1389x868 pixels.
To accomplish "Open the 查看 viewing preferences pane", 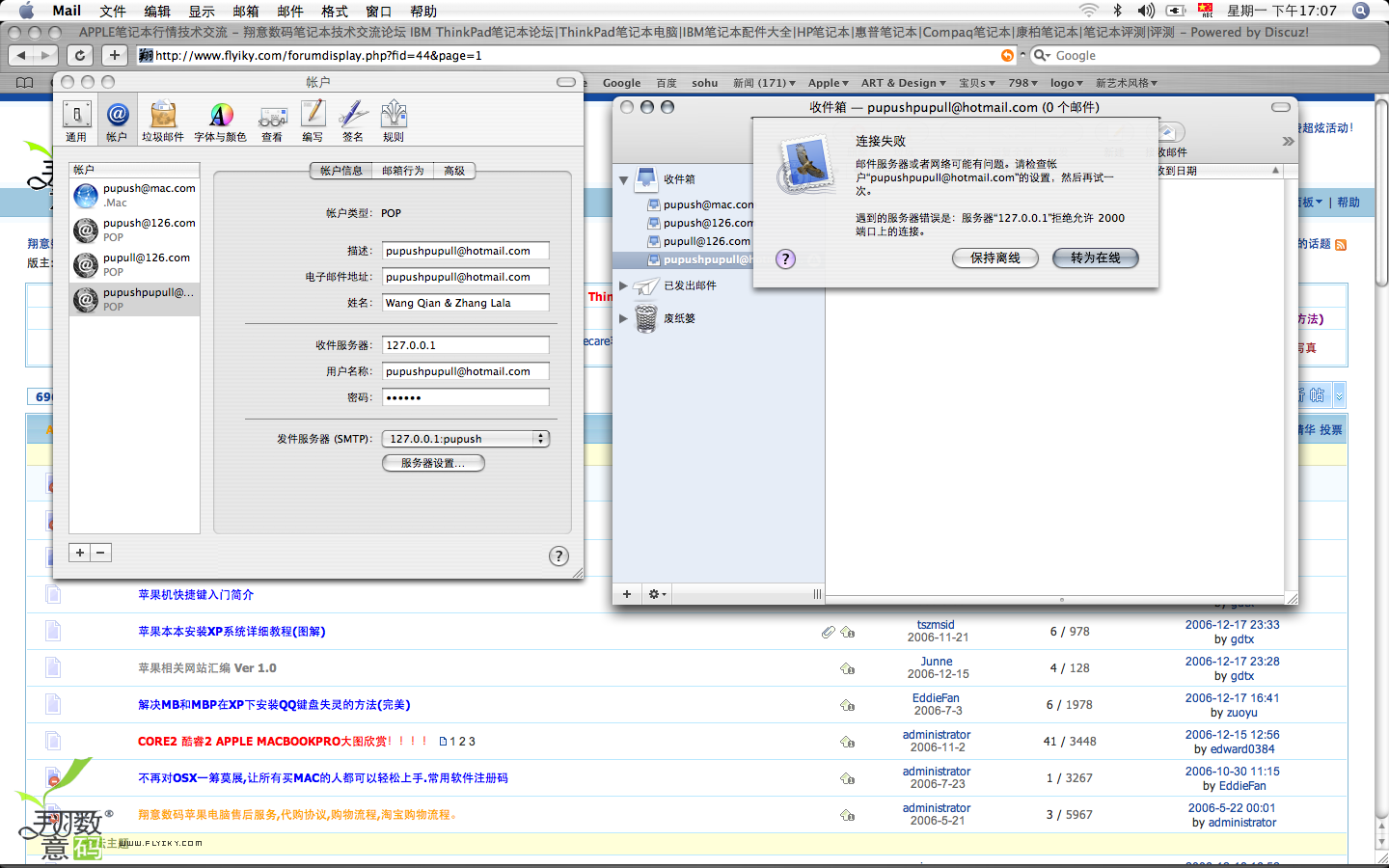I will coord(273,121).
